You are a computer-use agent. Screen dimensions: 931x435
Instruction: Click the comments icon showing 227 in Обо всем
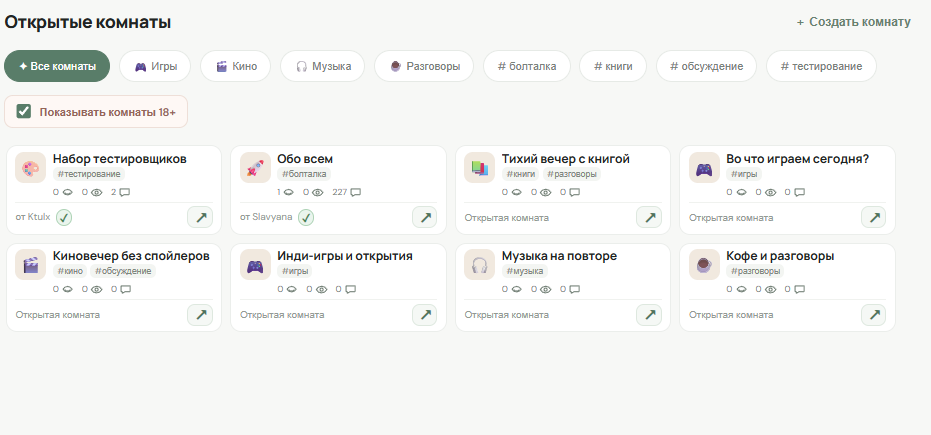tap(356, 192)
